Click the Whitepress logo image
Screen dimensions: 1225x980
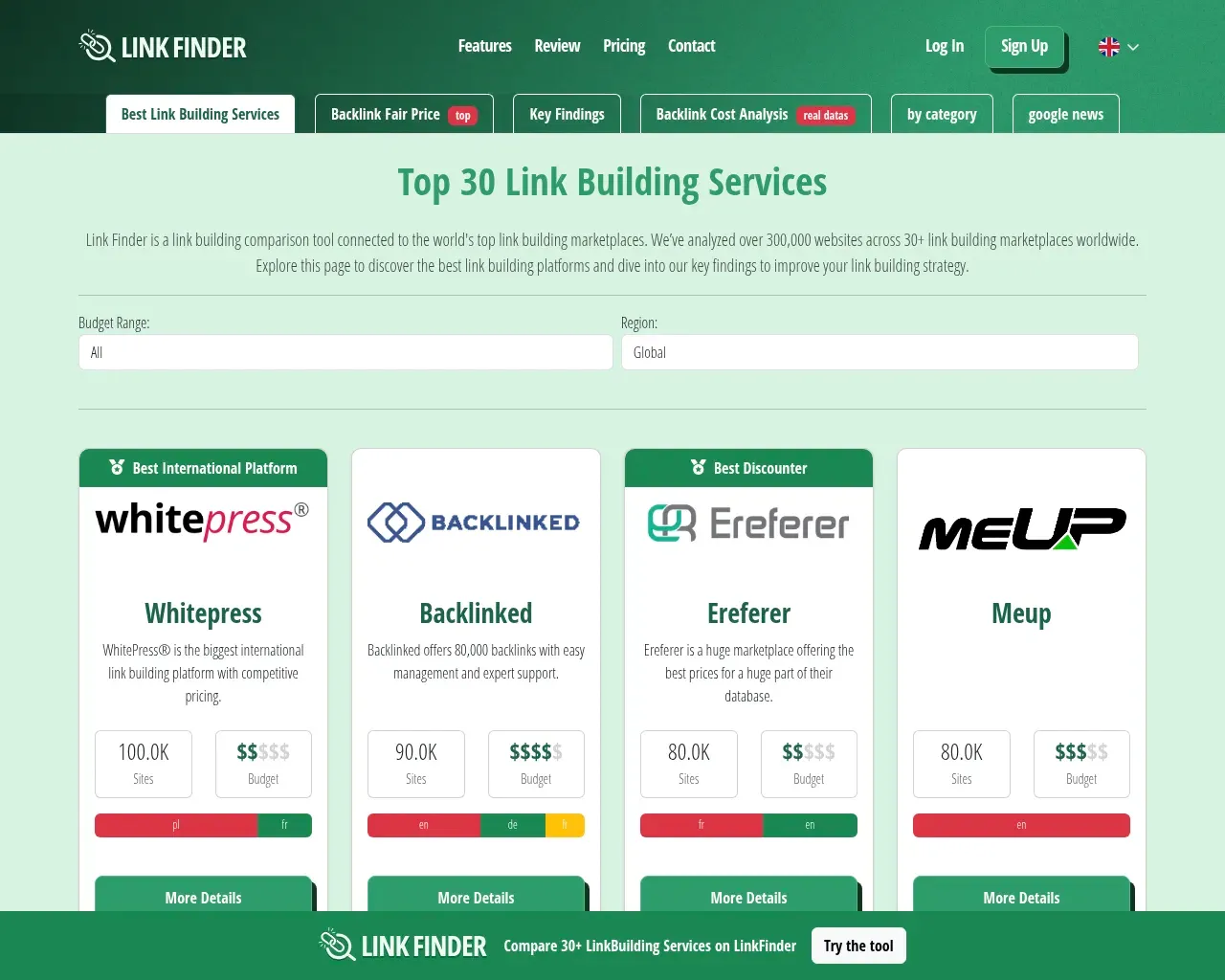click(203, 521)
